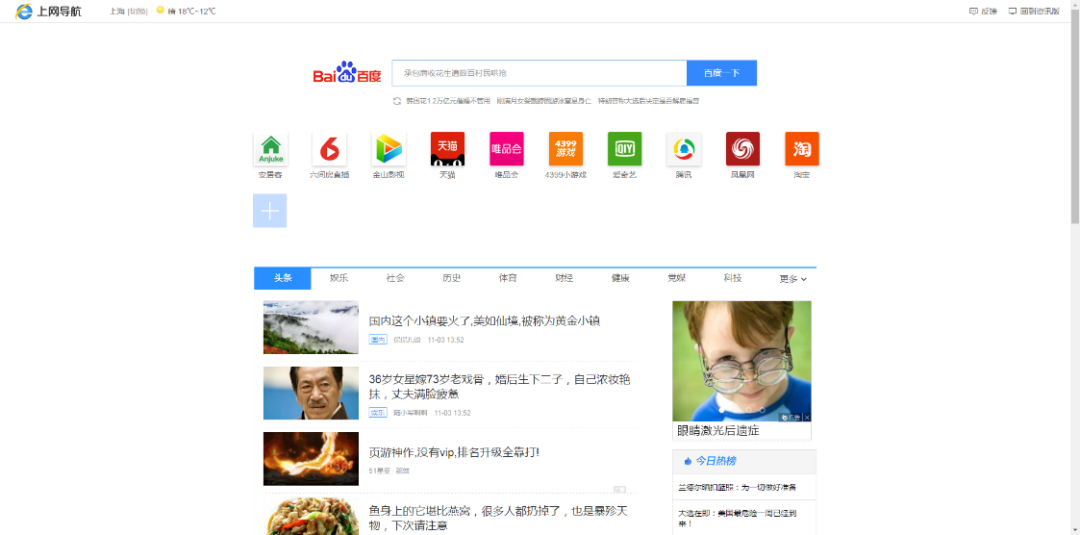1080x535 pixels.
Task: Open the pink 唯品会 icon
Action: pos(507,149)
